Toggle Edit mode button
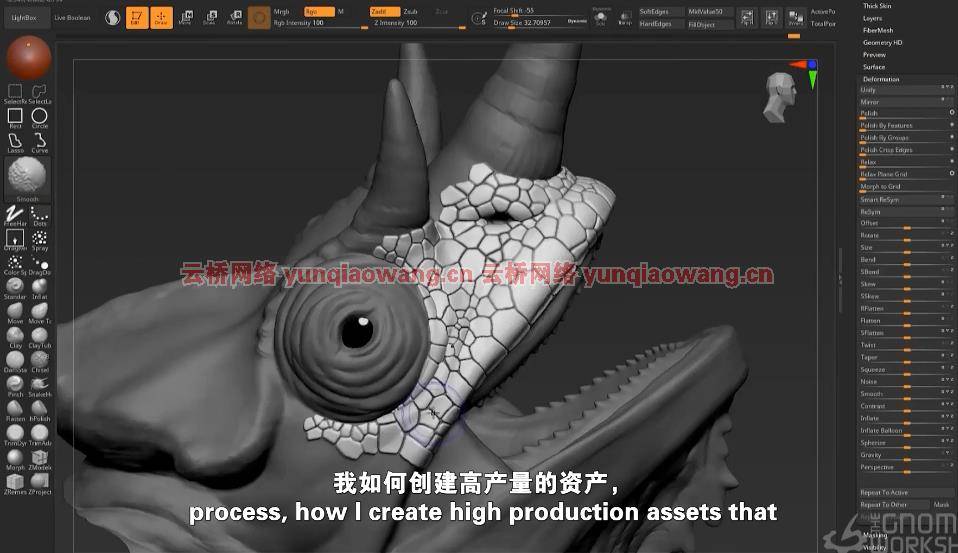 point(137,18)
